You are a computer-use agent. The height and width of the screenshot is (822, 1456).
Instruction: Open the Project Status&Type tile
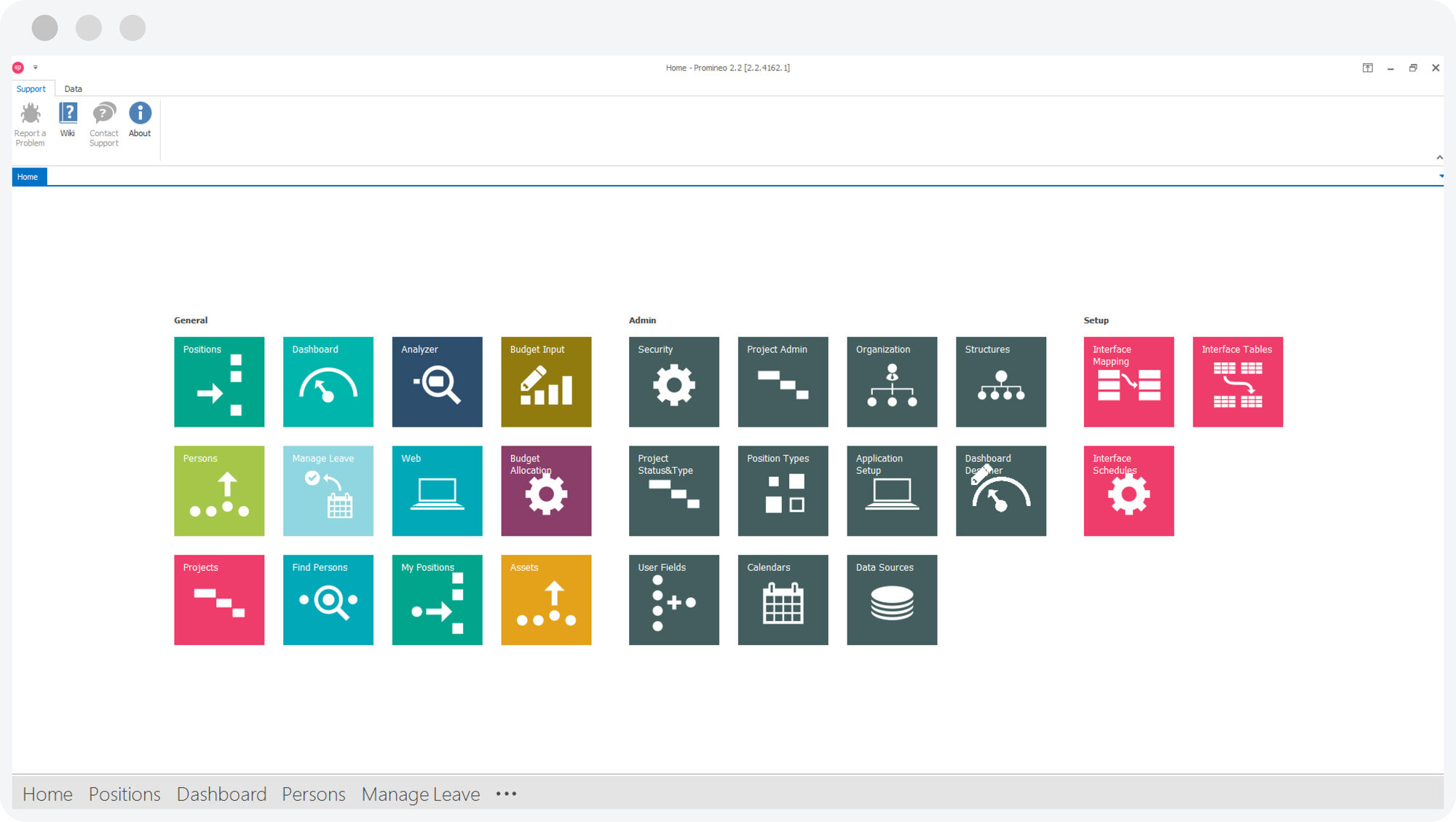[x=674, y=491]
